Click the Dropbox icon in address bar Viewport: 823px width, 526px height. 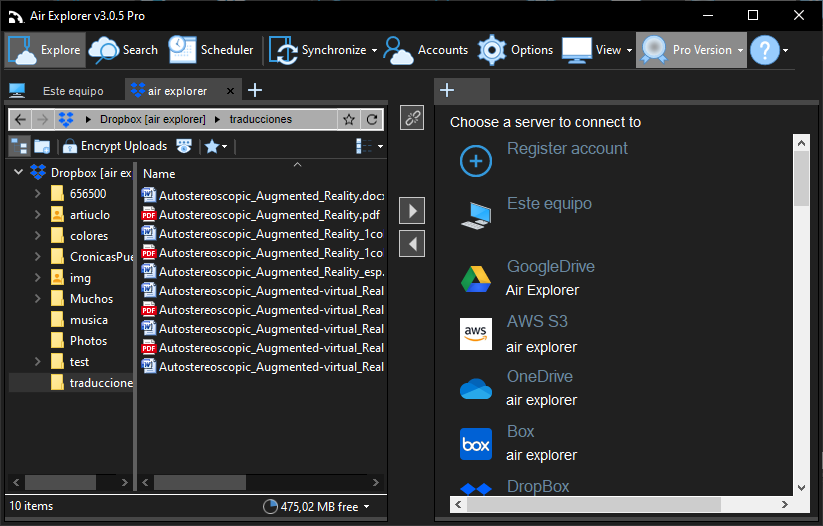[x=66, y=120]
